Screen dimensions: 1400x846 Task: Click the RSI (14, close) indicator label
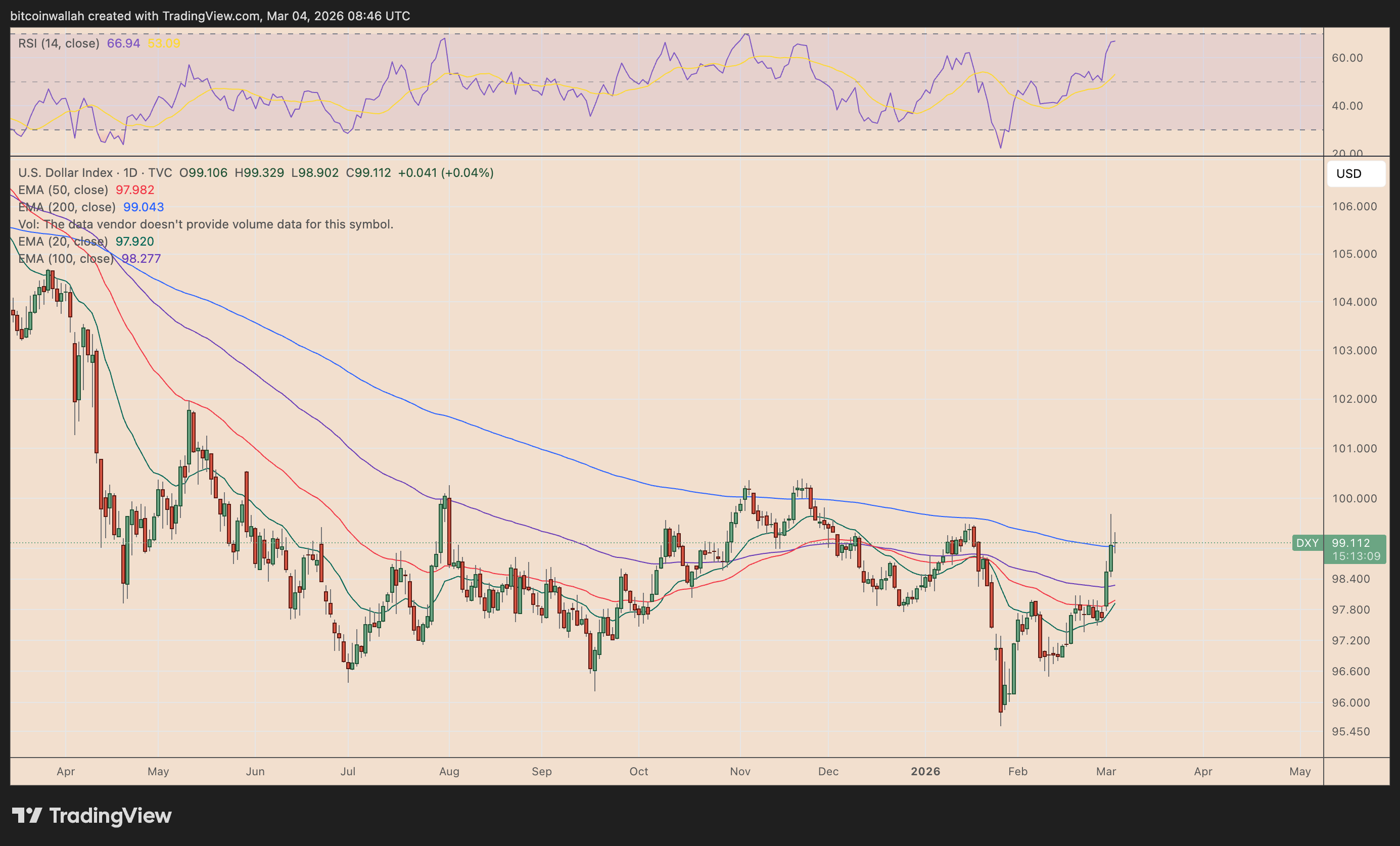tap(59, 43)
